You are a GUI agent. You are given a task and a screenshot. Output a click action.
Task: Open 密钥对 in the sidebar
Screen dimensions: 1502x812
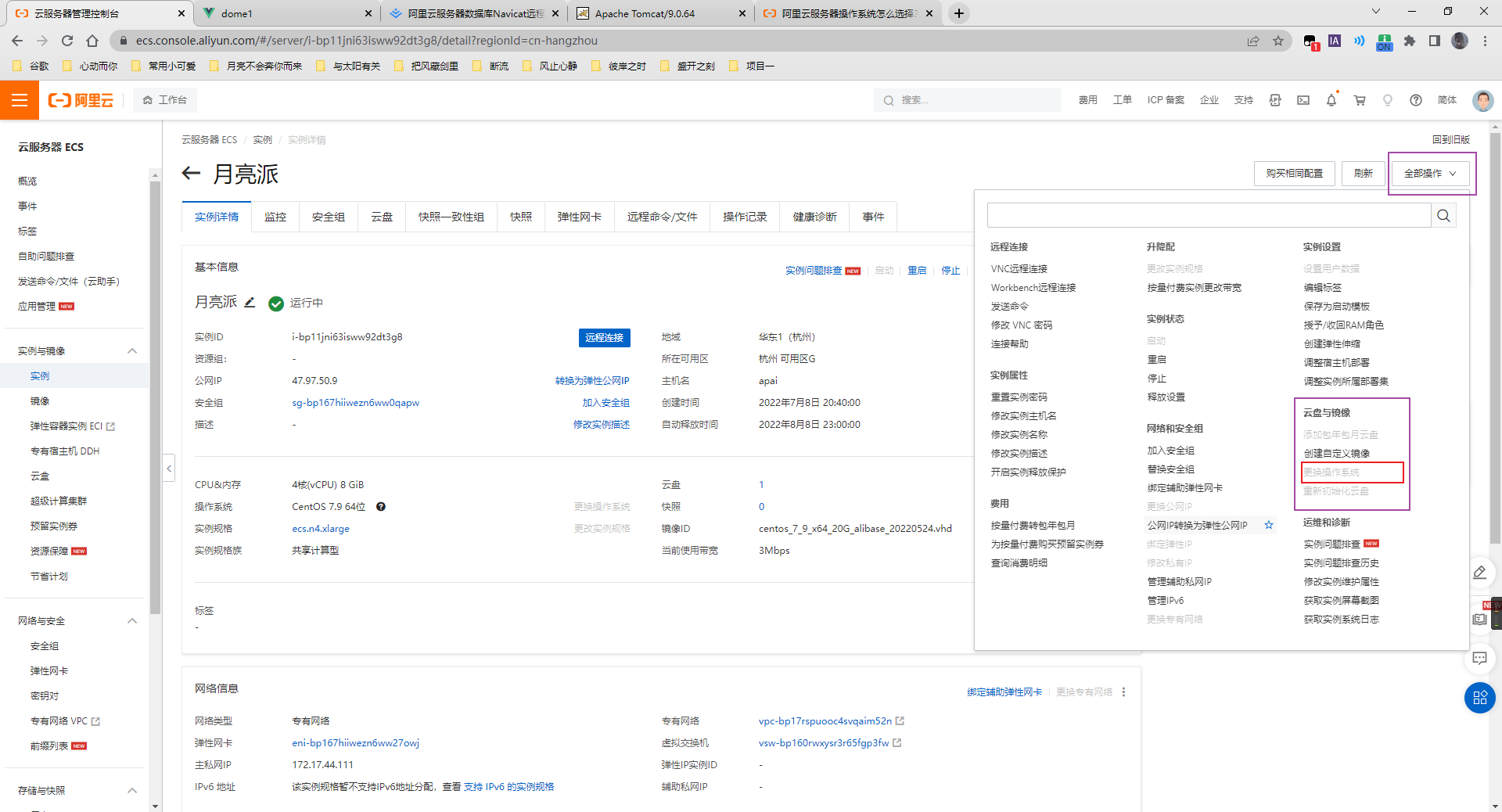click(45, 695)
